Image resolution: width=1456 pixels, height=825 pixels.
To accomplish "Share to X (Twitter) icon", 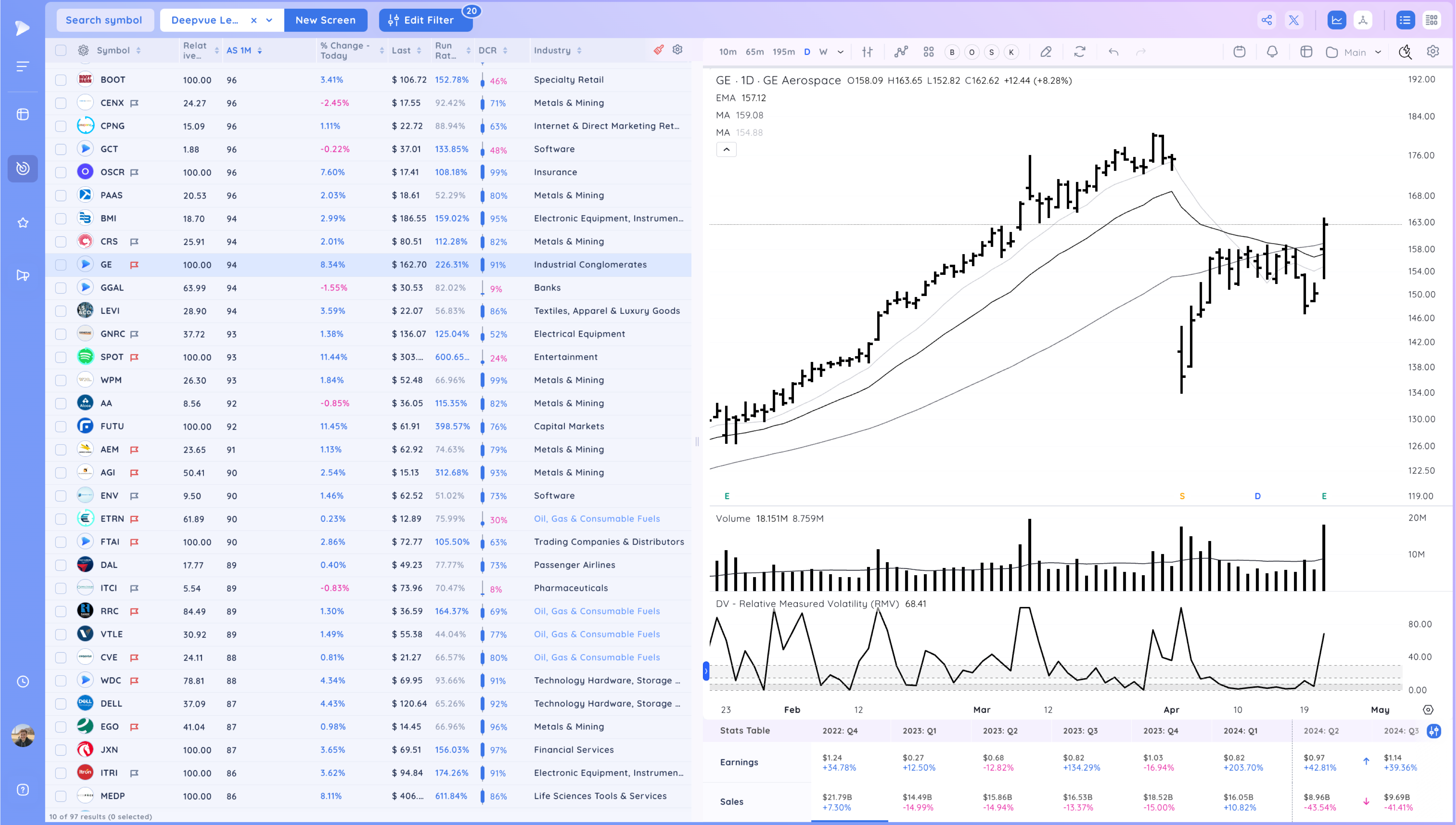I will pos(1294,20).
